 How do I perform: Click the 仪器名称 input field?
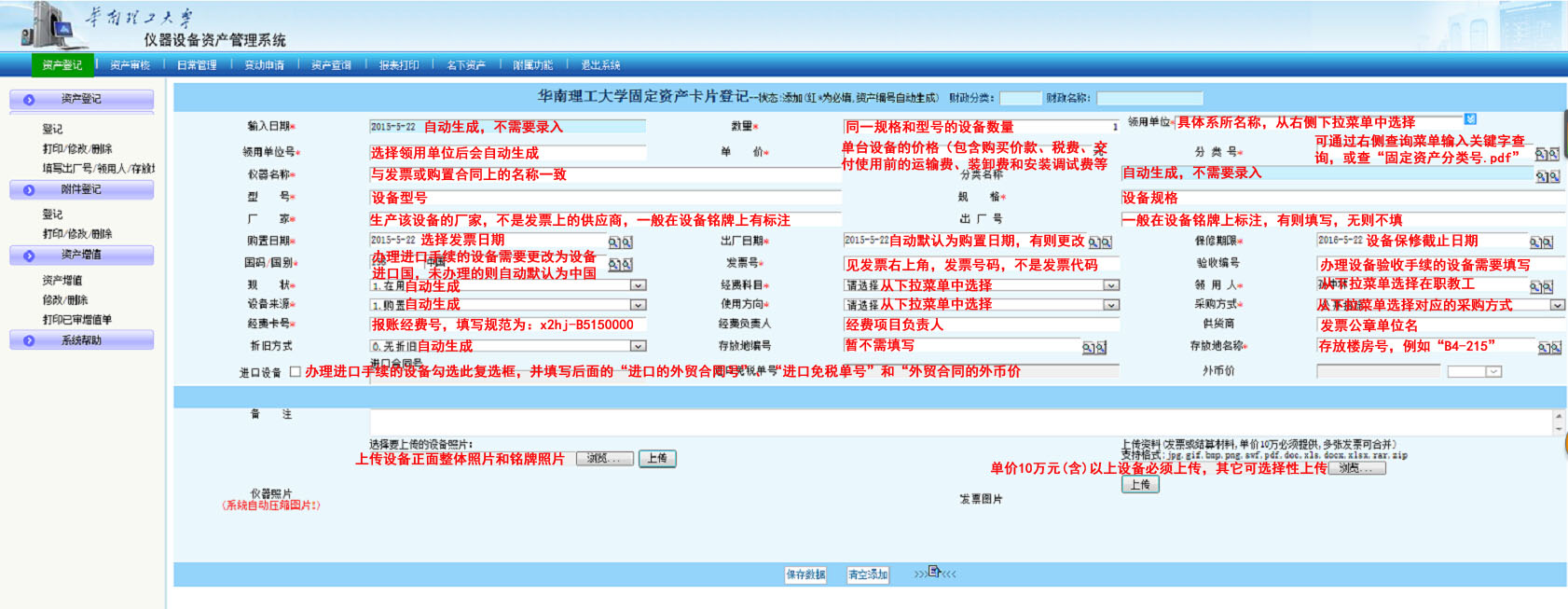605,174
